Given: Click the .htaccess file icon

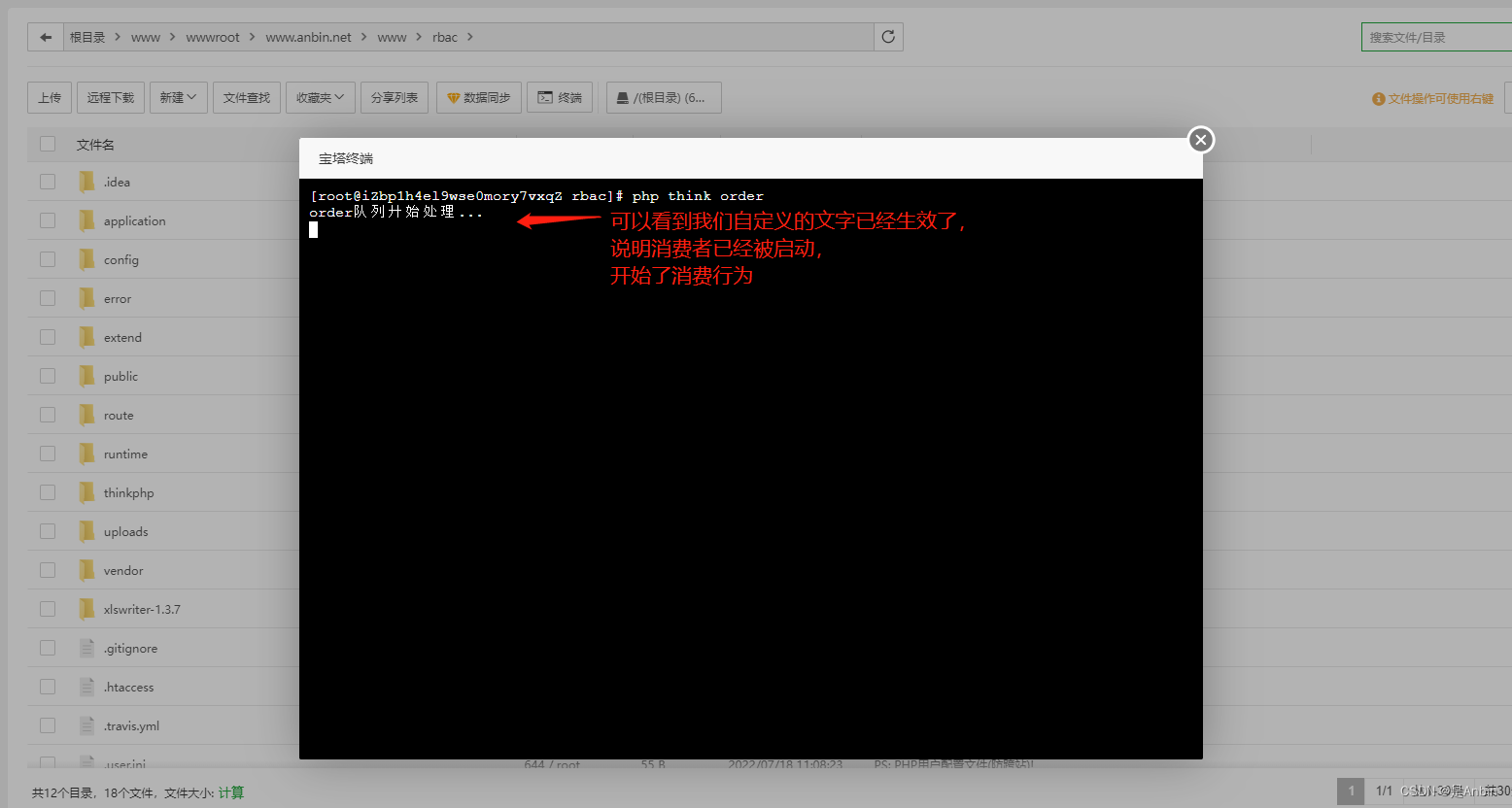Looking at the screenshot, I should click(85, 687).
